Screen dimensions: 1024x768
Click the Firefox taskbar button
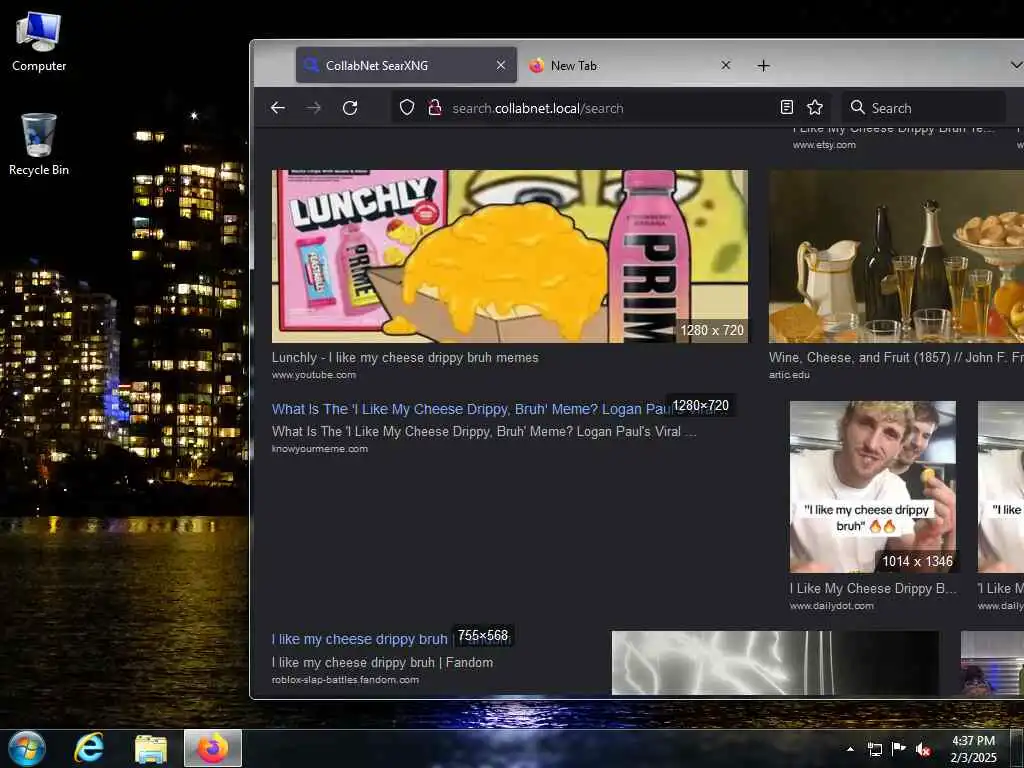coord(213,748)
